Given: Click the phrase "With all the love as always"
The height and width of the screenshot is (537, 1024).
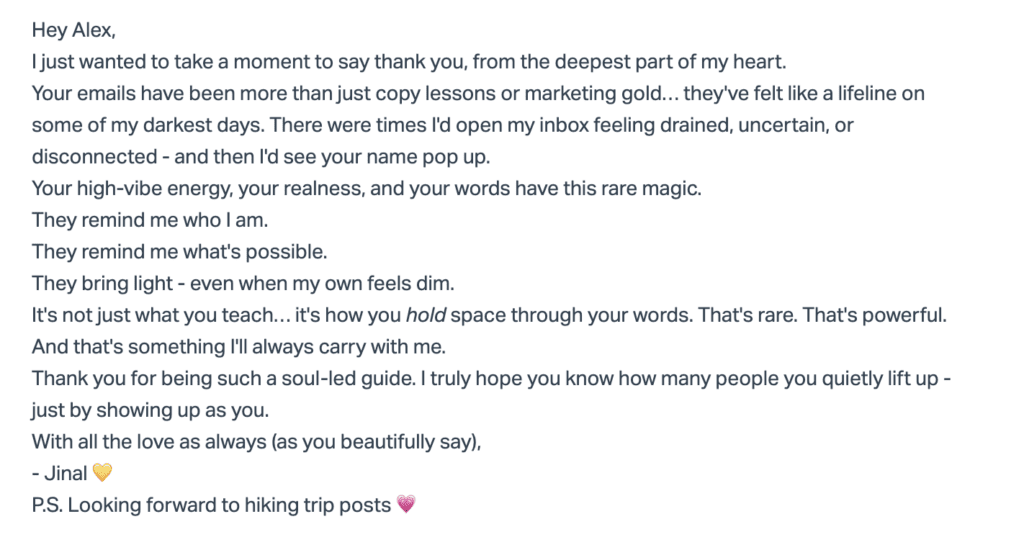Looking at the screenshot, I should point(148,441).
